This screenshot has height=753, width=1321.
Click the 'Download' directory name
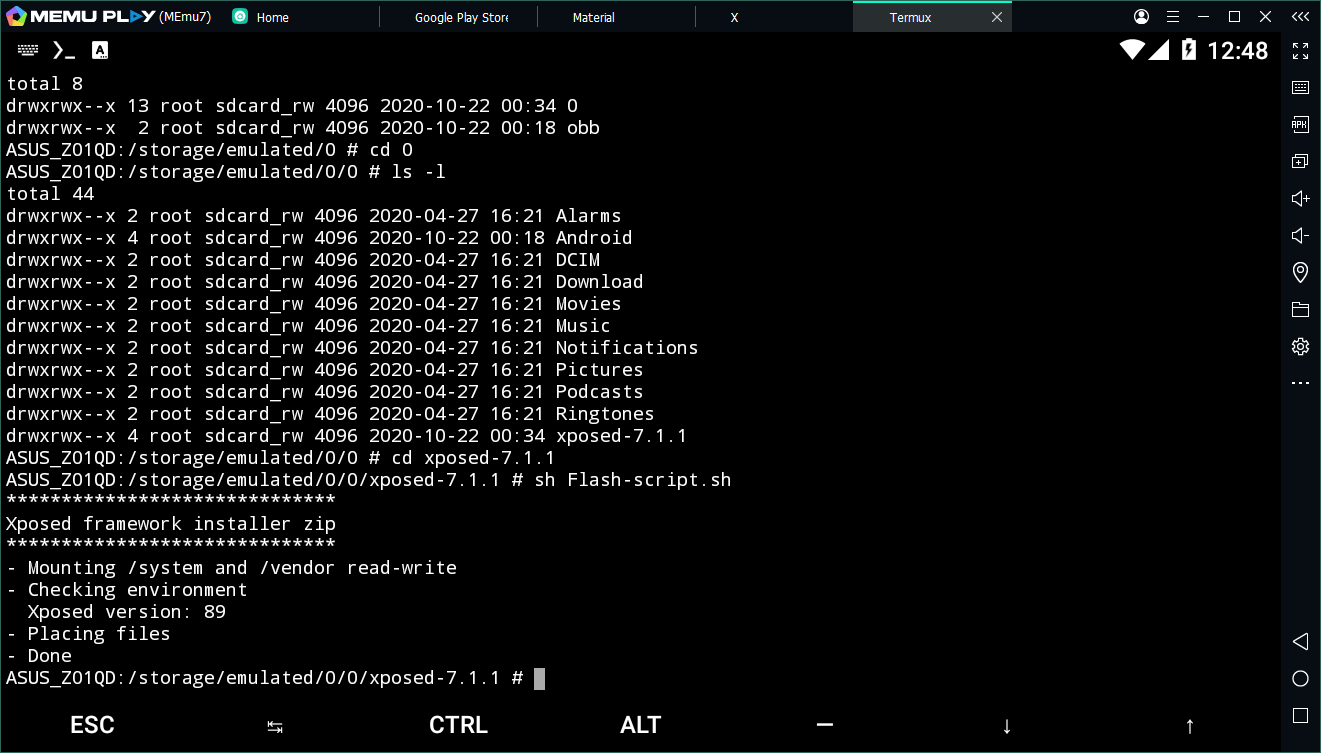pos(599,282)
